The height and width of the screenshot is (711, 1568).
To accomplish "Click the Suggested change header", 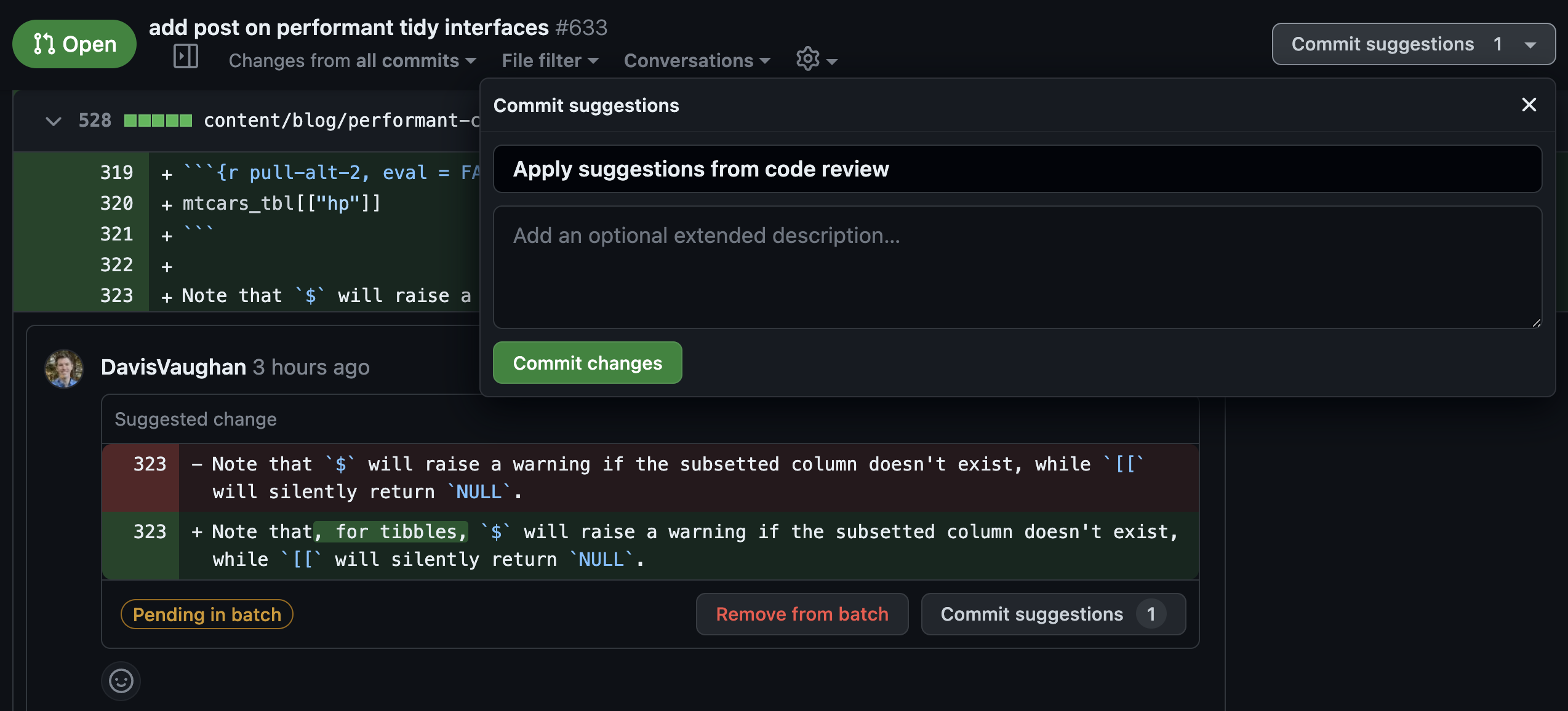I will pyautogui.click(x=196, y=419).
